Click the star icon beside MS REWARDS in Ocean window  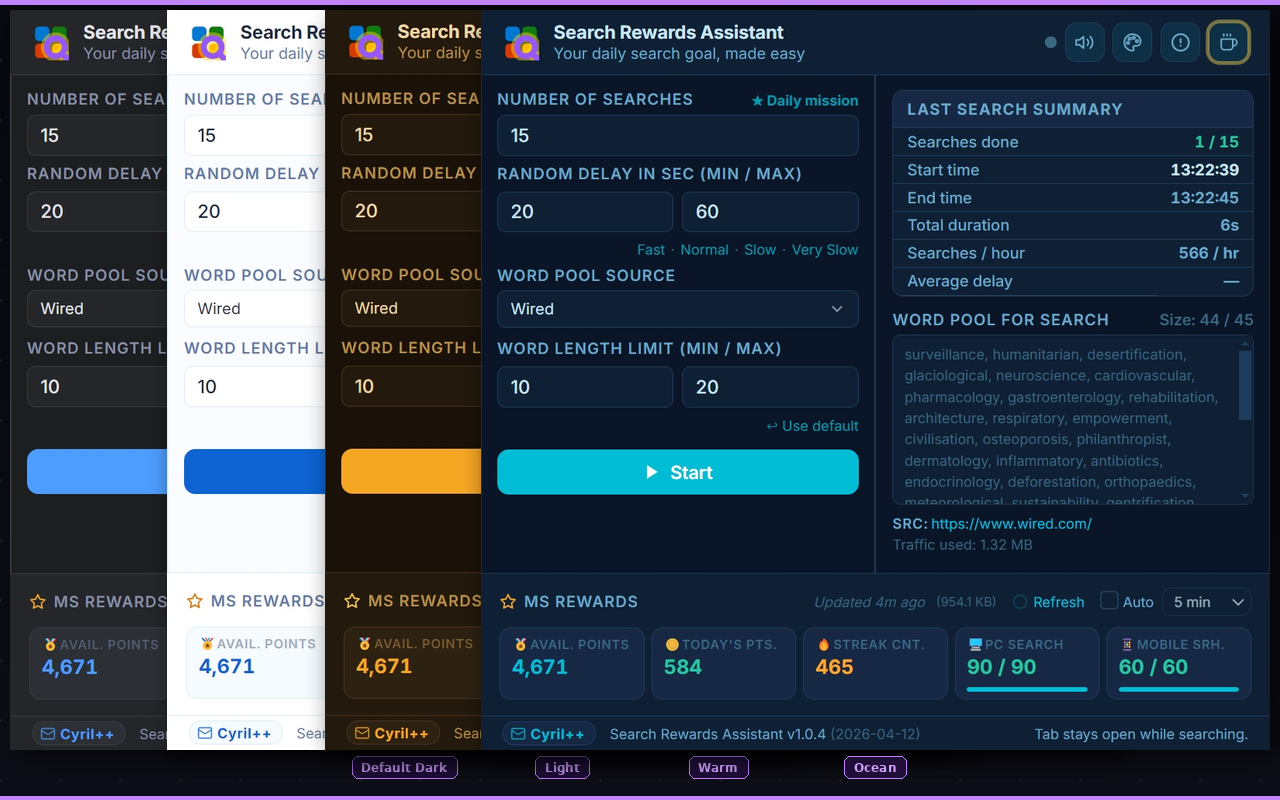coord(508,602)
